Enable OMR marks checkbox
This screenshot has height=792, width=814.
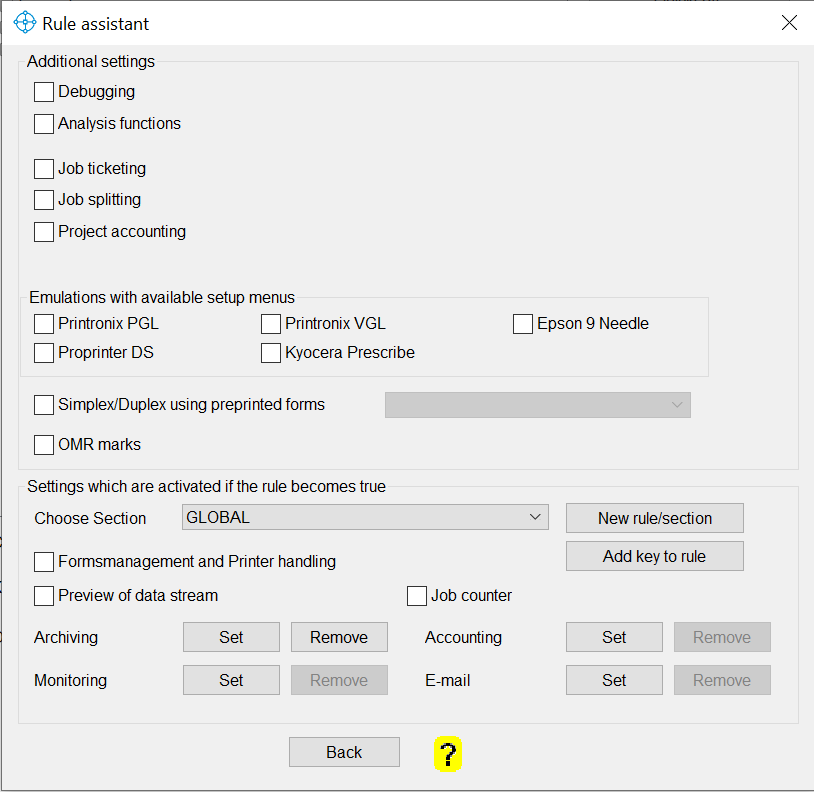point(44,445)
